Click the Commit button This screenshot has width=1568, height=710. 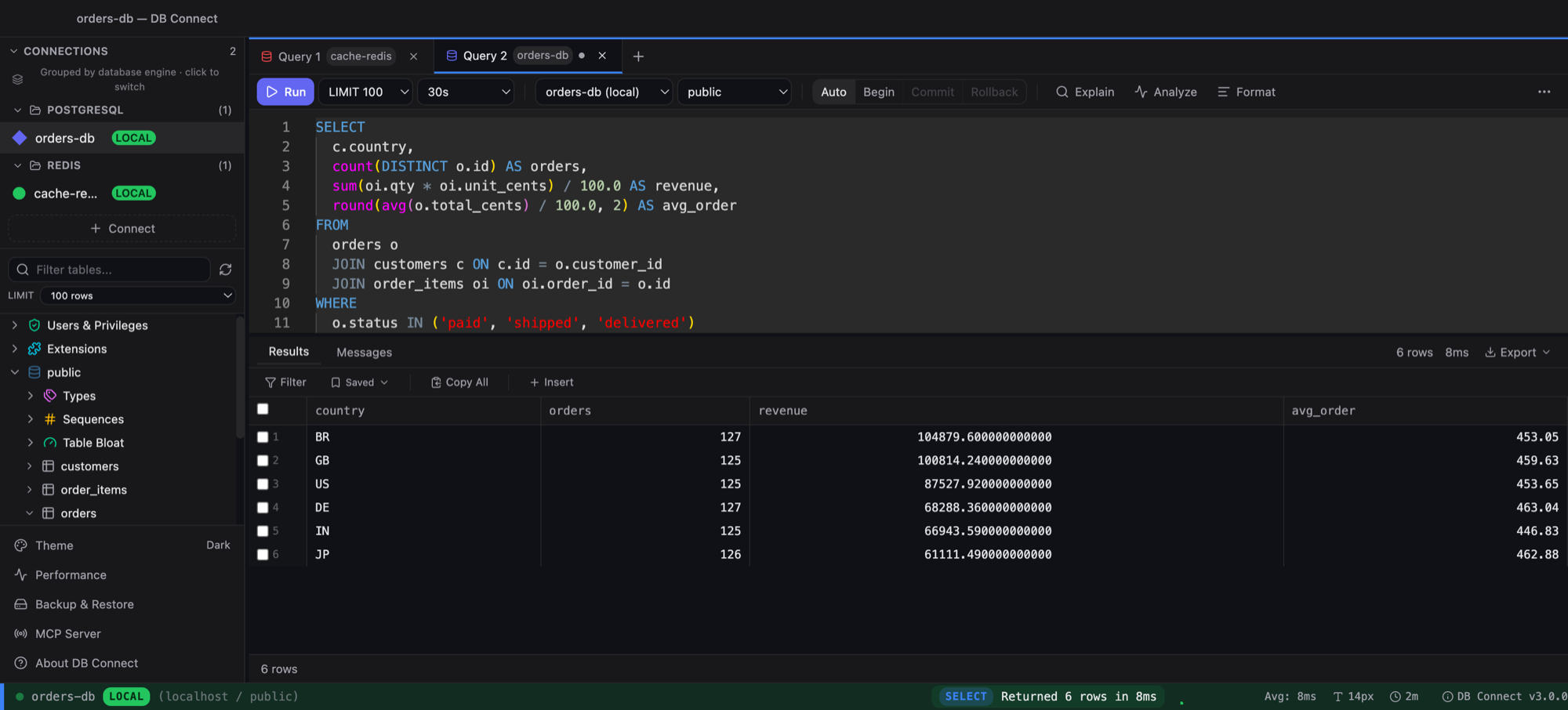(932, 92)
